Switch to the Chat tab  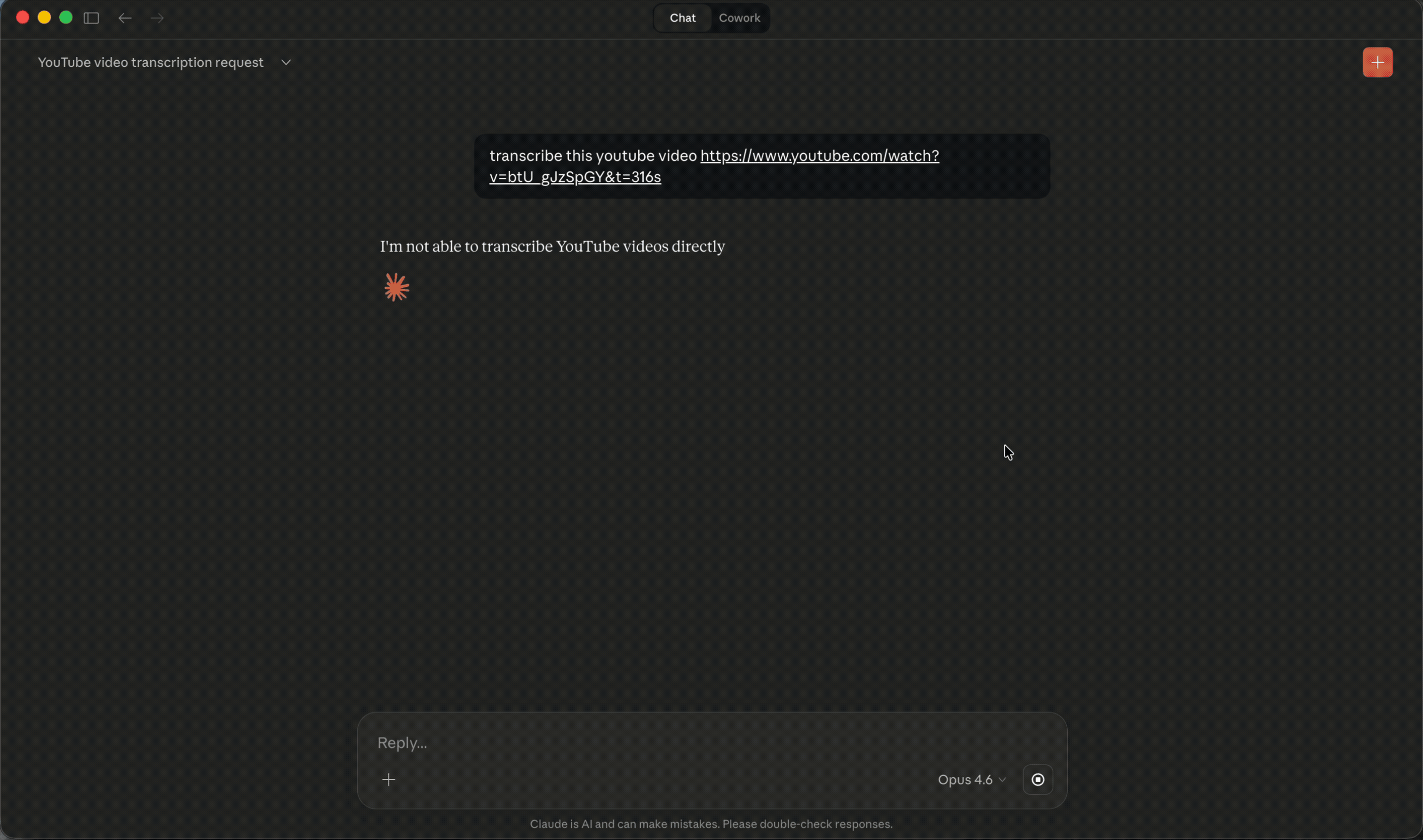682,18
